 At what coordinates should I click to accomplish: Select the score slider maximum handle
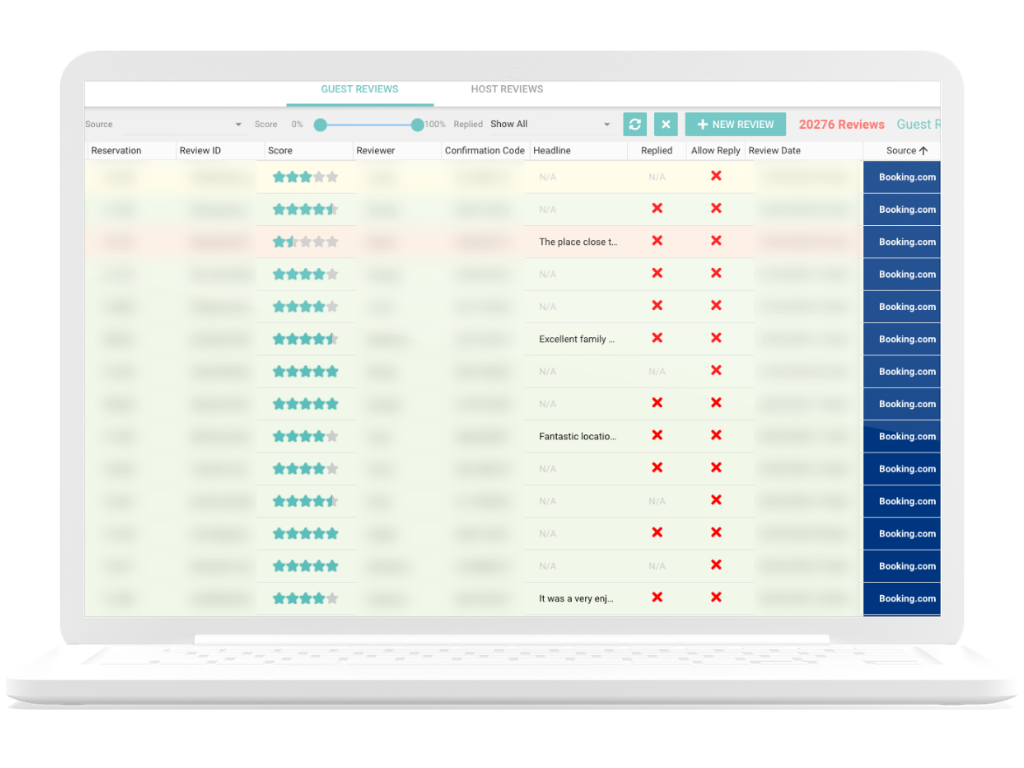(417, 125)
